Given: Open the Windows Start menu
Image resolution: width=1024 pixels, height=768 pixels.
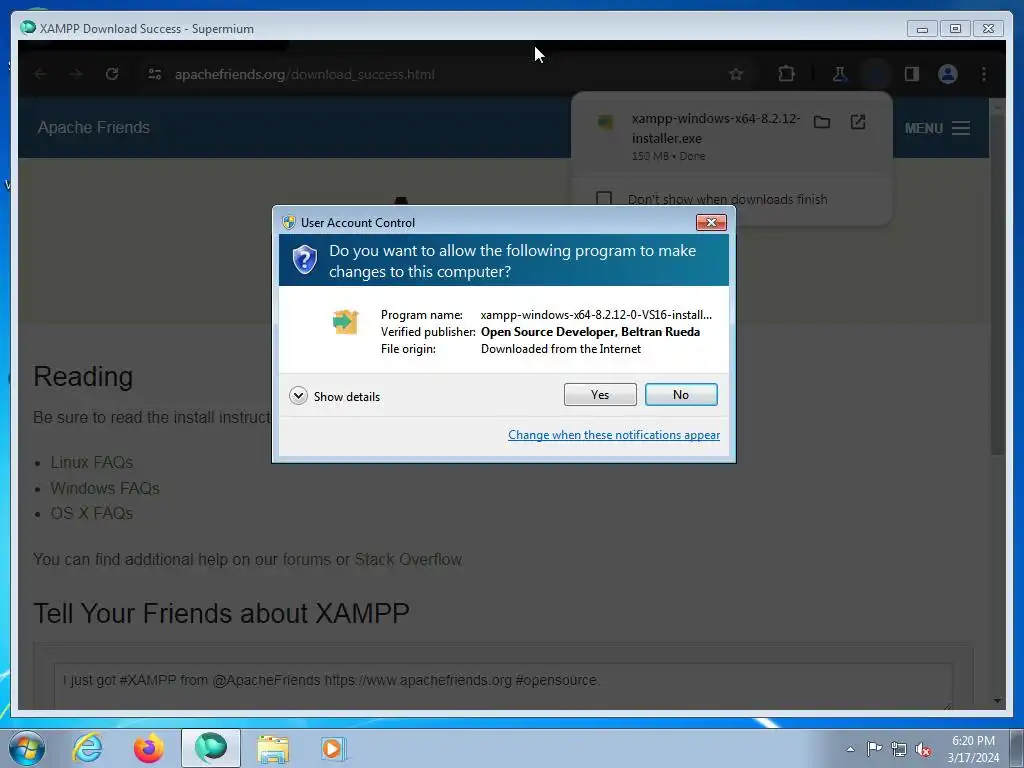Looking at the screenshot, I should point(27,748).
